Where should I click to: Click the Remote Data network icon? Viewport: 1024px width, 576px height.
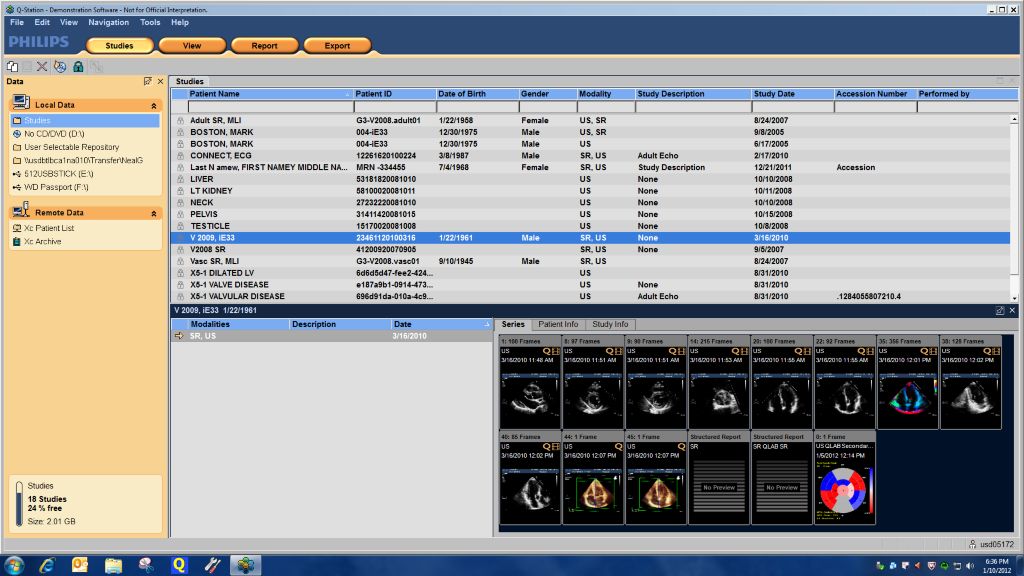(x=21, y=210)
